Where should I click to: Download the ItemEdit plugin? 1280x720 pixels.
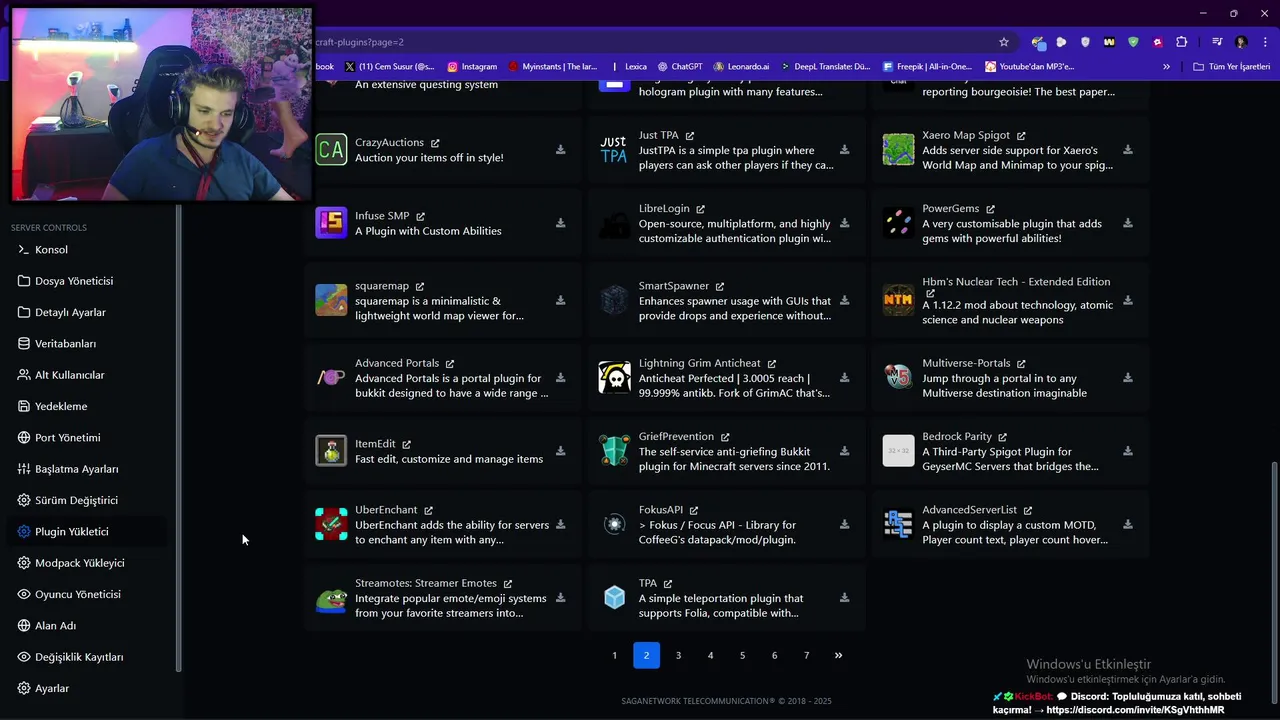(x=560, y=451)
